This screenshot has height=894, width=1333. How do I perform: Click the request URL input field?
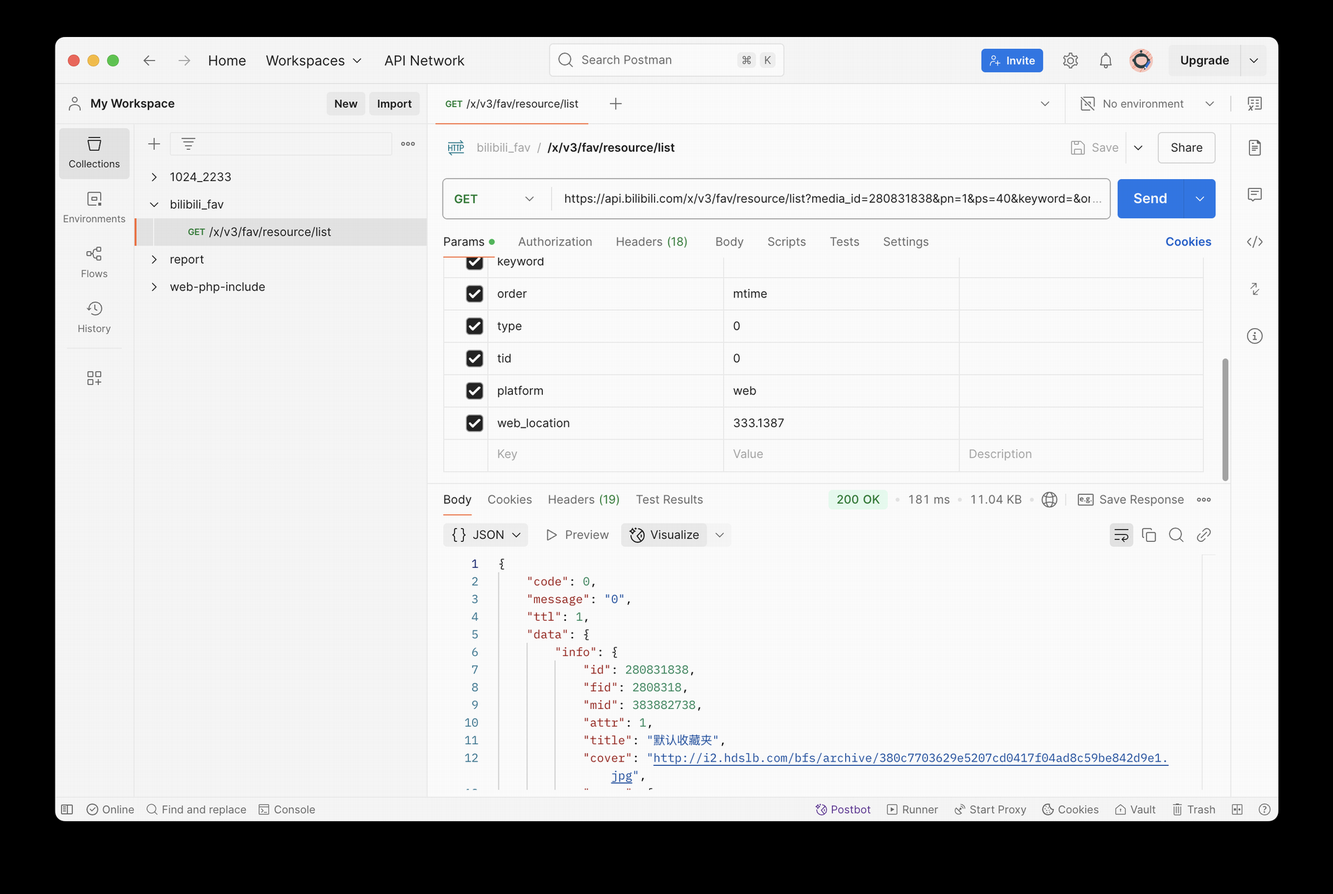(831, 198)
